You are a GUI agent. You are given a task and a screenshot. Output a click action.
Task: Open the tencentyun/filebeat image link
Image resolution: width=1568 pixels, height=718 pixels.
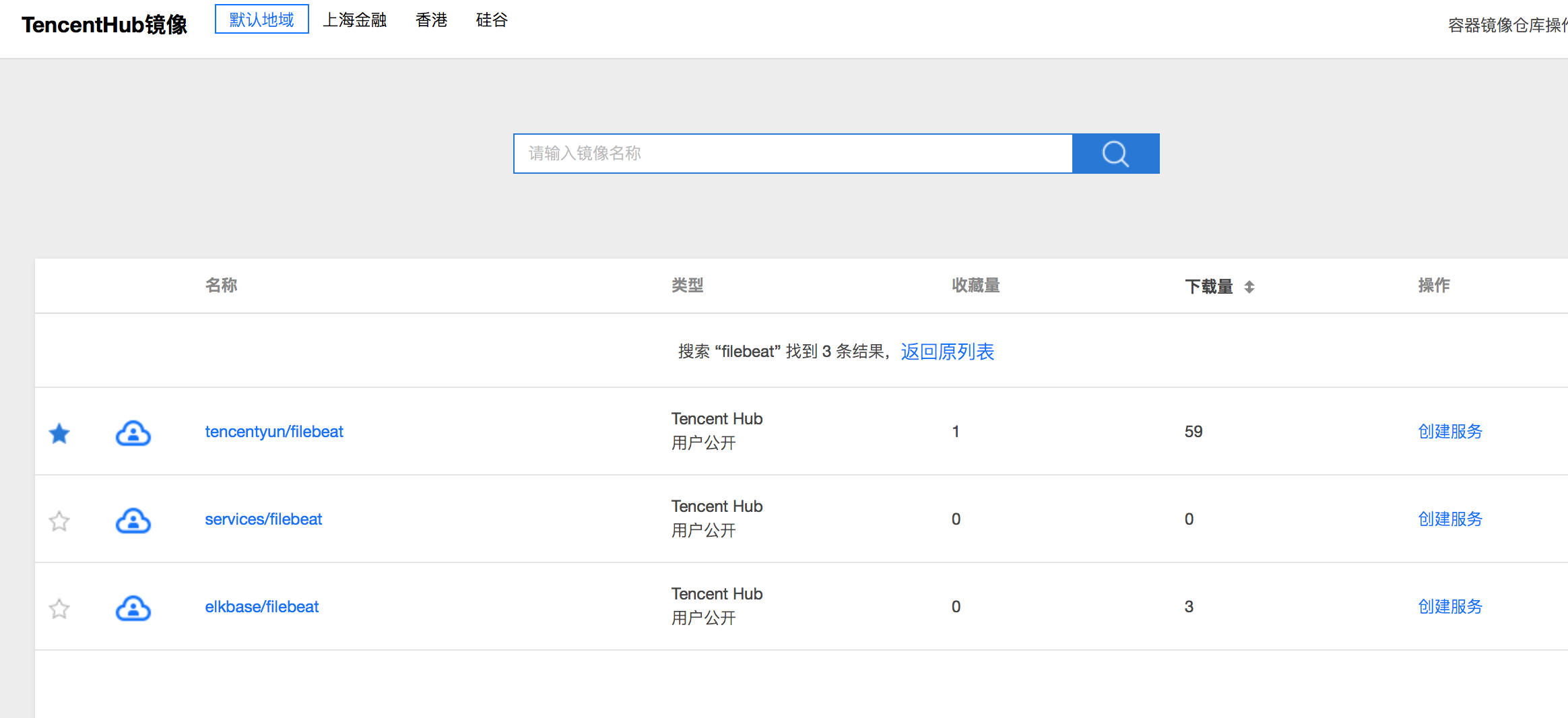tap(274, 432)
